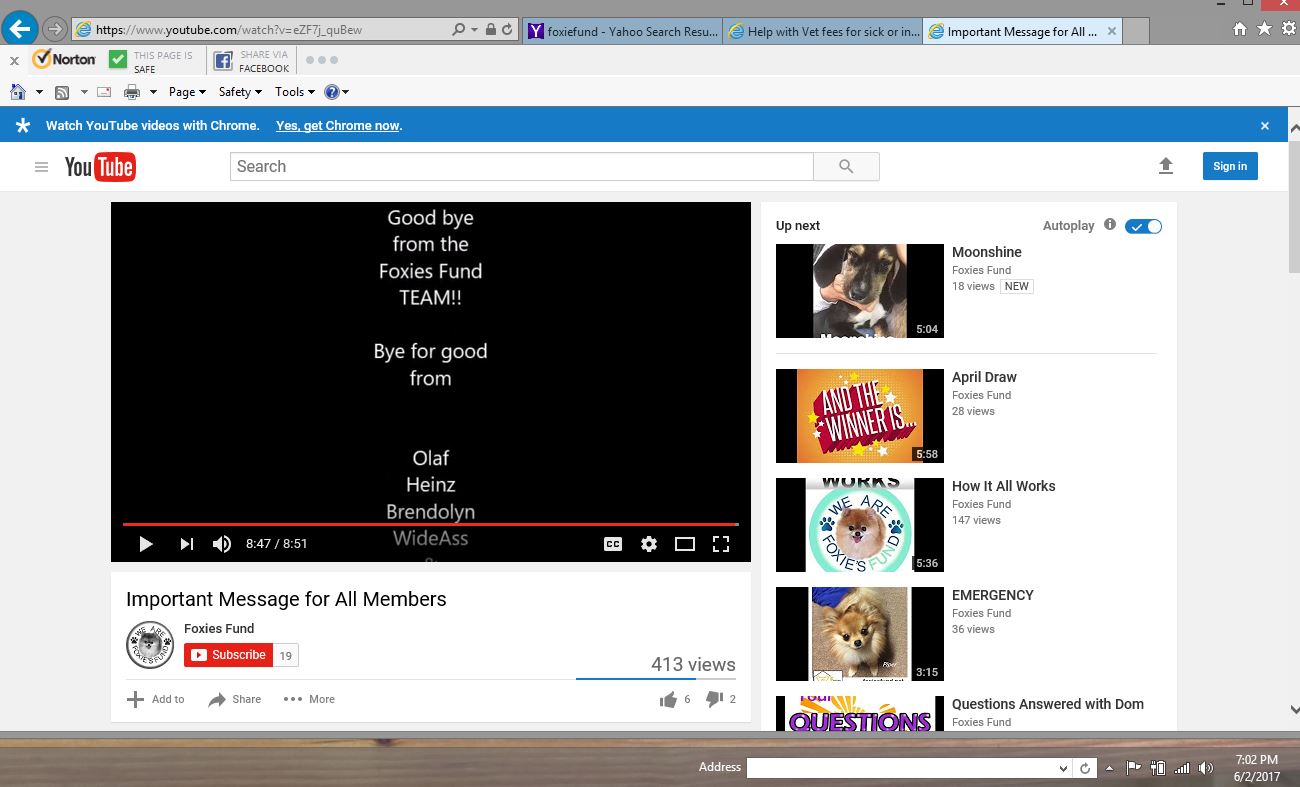Select the Important Message for All tab
This screenshot has width=1300, height=787.
point(1023,31)
